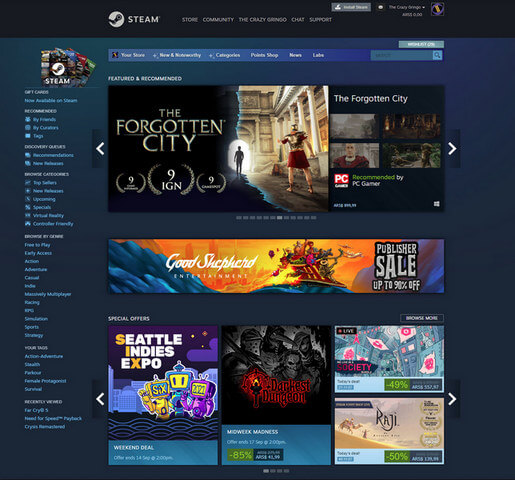This screenshot has width=515, height=480.
Task: Open the Points Shop tab
Action: (x=264, y=55)
